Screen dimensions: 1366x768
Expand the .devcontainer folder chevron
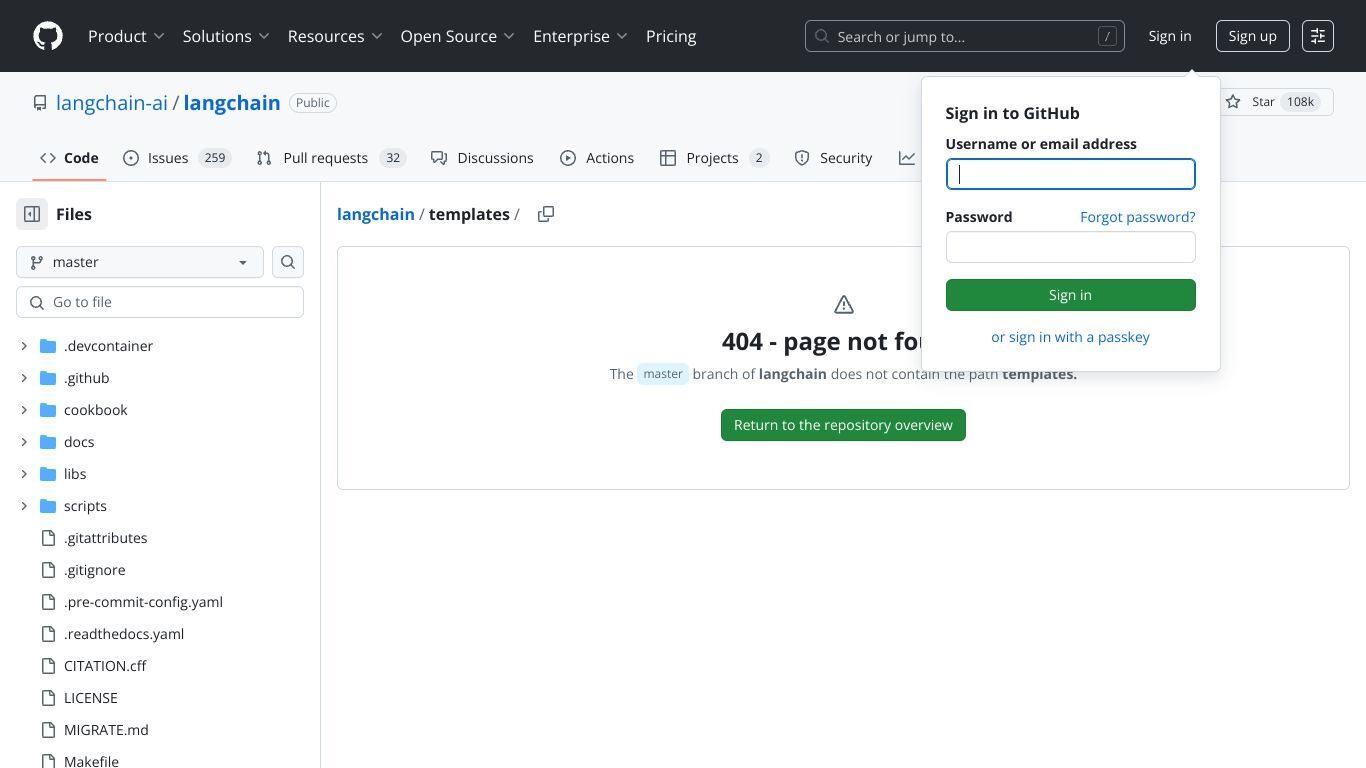24,346
